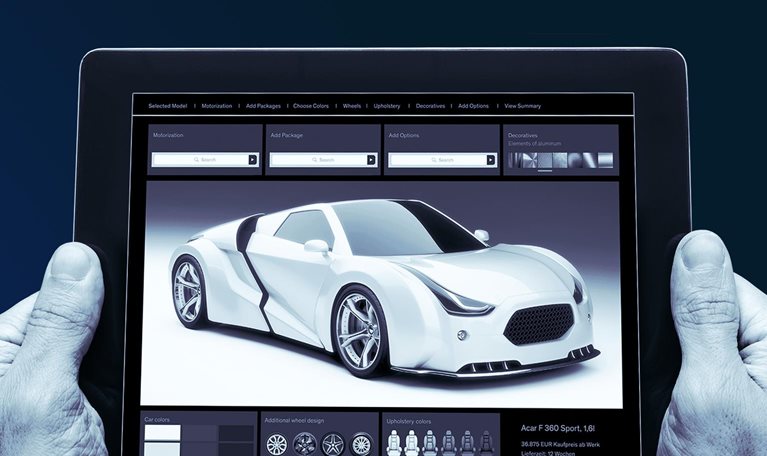Pick the darkest car color swatch in the top row
Viewport: 767px width, 456px height.
point(236,433)
